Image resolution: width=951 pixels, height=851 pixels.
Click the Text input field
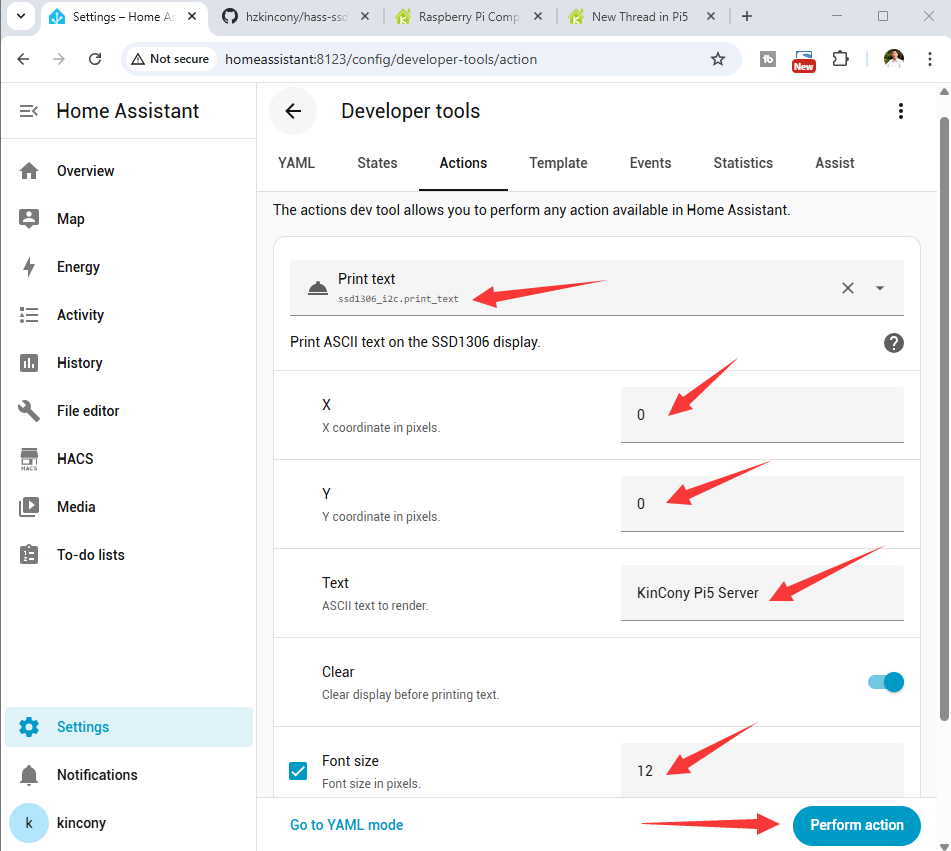pos(762,593)
